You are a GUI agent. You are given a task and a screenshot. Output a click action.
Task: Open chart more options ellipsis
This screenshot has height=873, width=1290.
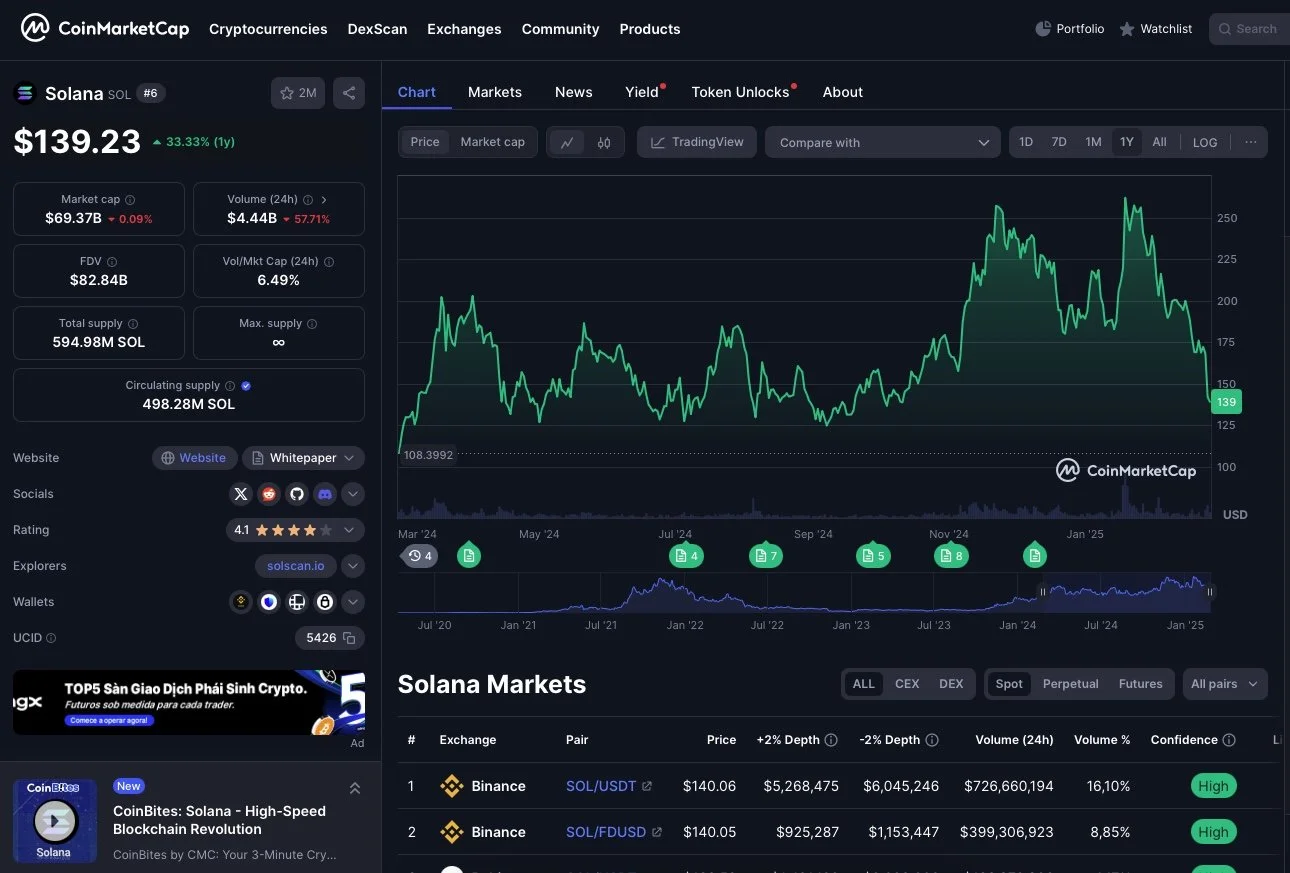(1251, 142)
